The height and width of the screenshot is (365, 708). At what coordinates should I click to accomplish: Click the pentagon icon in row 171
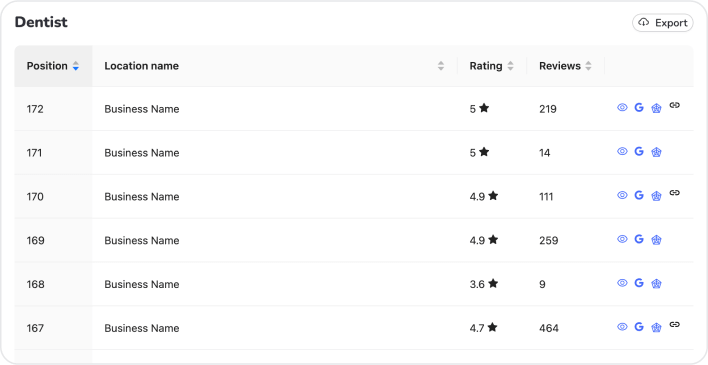[656, 152]
